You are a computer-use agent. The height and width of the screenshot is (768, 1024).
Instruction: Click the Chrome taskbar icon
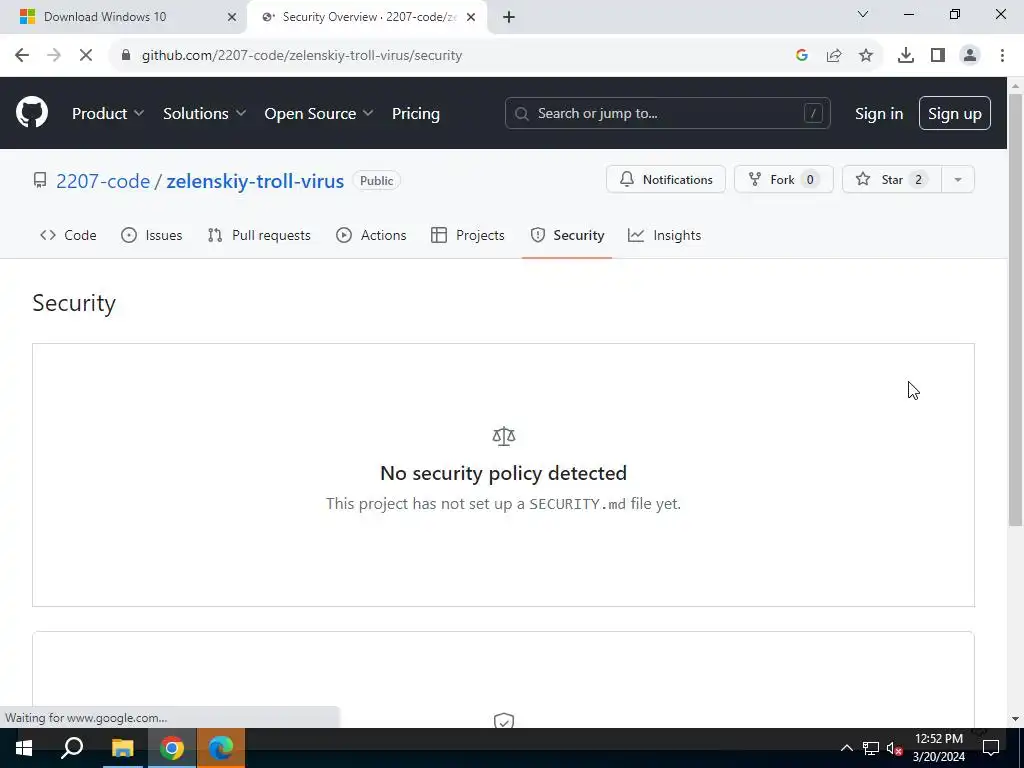click(172, 748)
